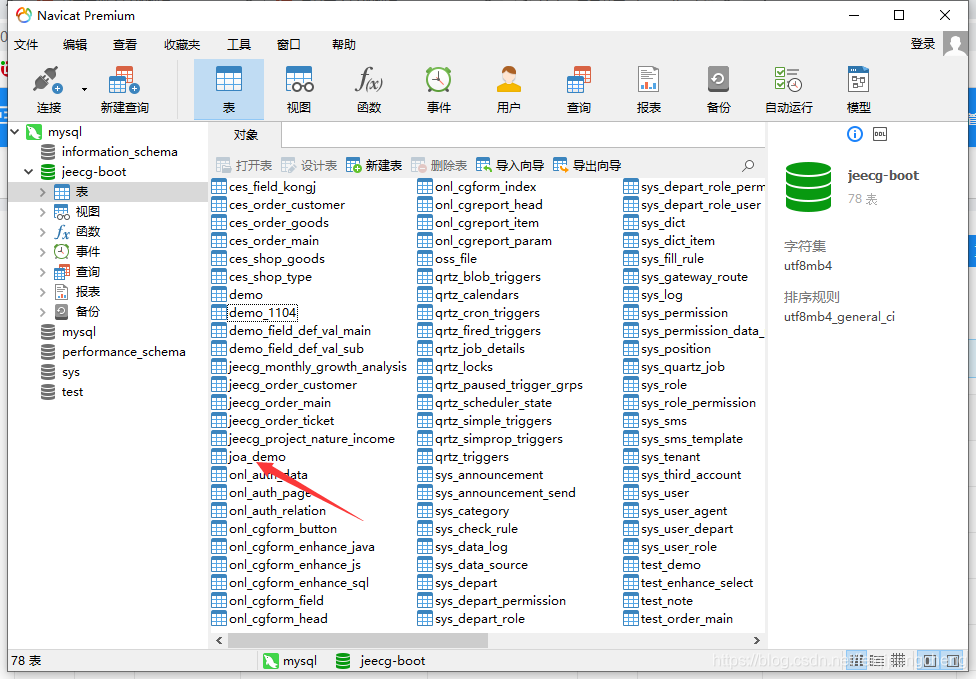This screenshot has width=976, height=679.
Task: Open the Connection (连接) toolbar icon
Action: tap(49, 90)
